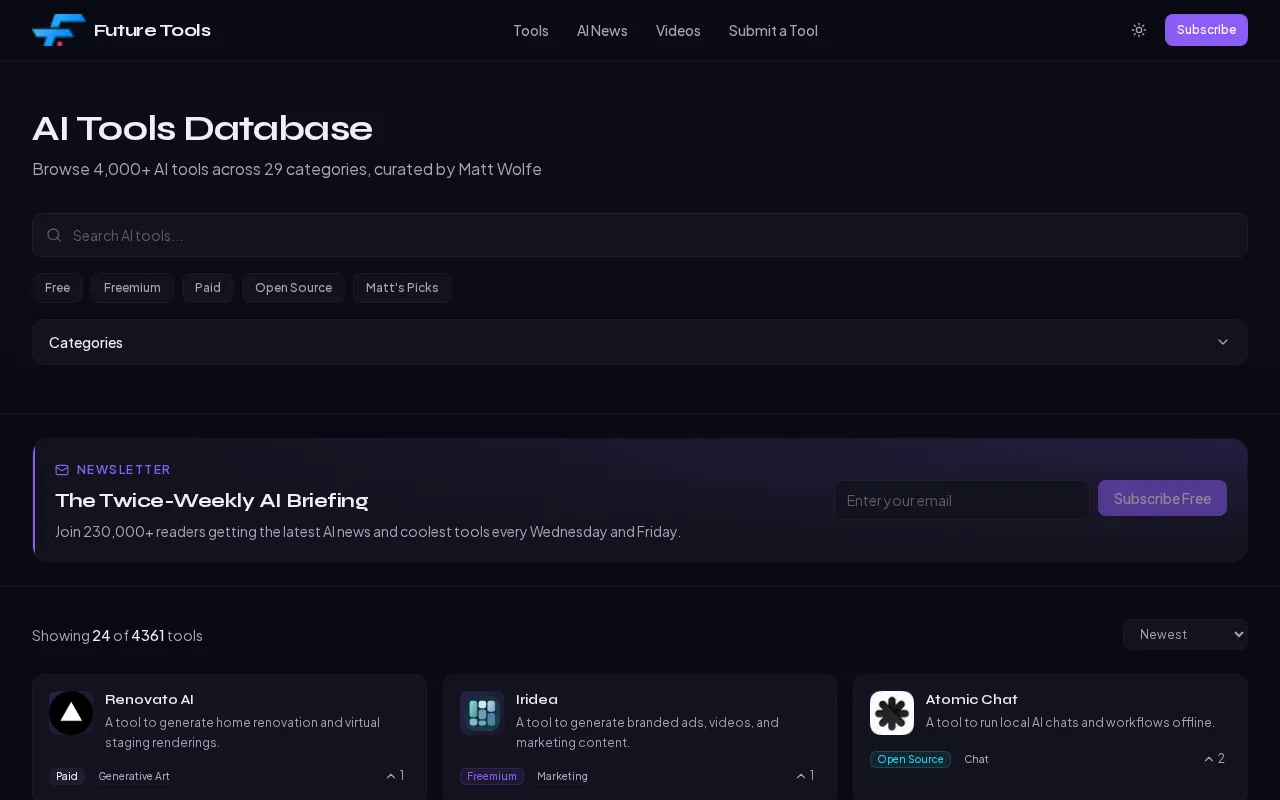Open the Newest sort dropdown
The height and width of the screenshot is (800, 1280).
click(1185, 635)
